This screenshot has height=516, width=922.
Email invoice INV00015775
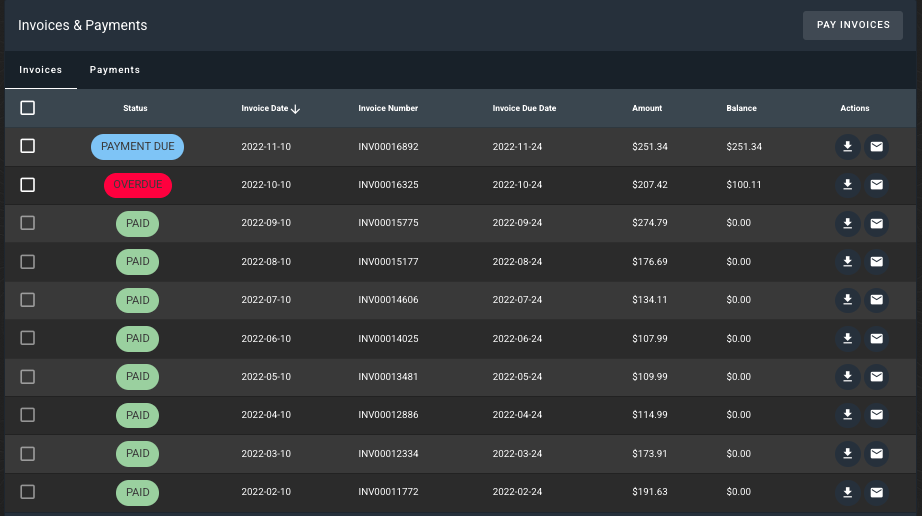pyautogui.click(x=876, y=223)
